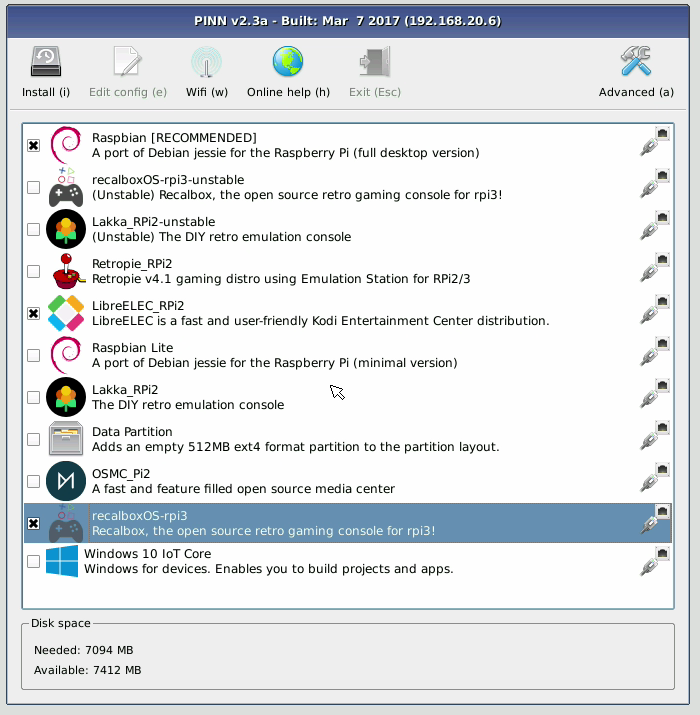
Task: Open the Wifi antenna icon
Action: pyautogui.click(x=207, y=61)
